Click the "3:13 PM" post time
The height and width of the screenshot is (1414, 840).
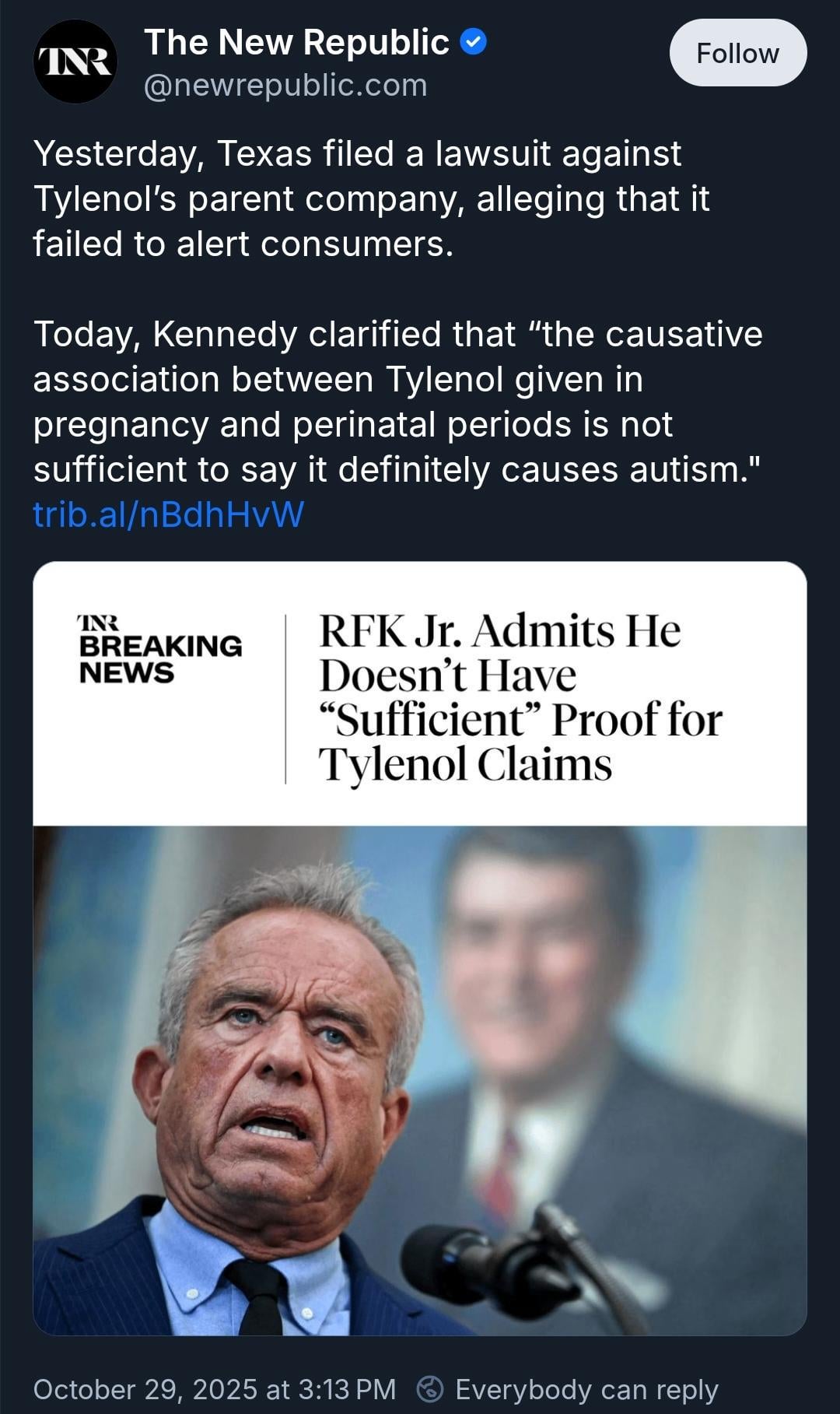[347, 1389]
